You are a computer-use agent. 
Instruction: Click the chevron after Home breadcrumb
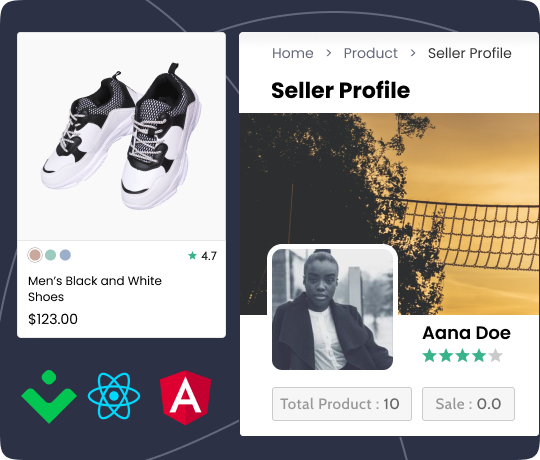coord(329,53)
